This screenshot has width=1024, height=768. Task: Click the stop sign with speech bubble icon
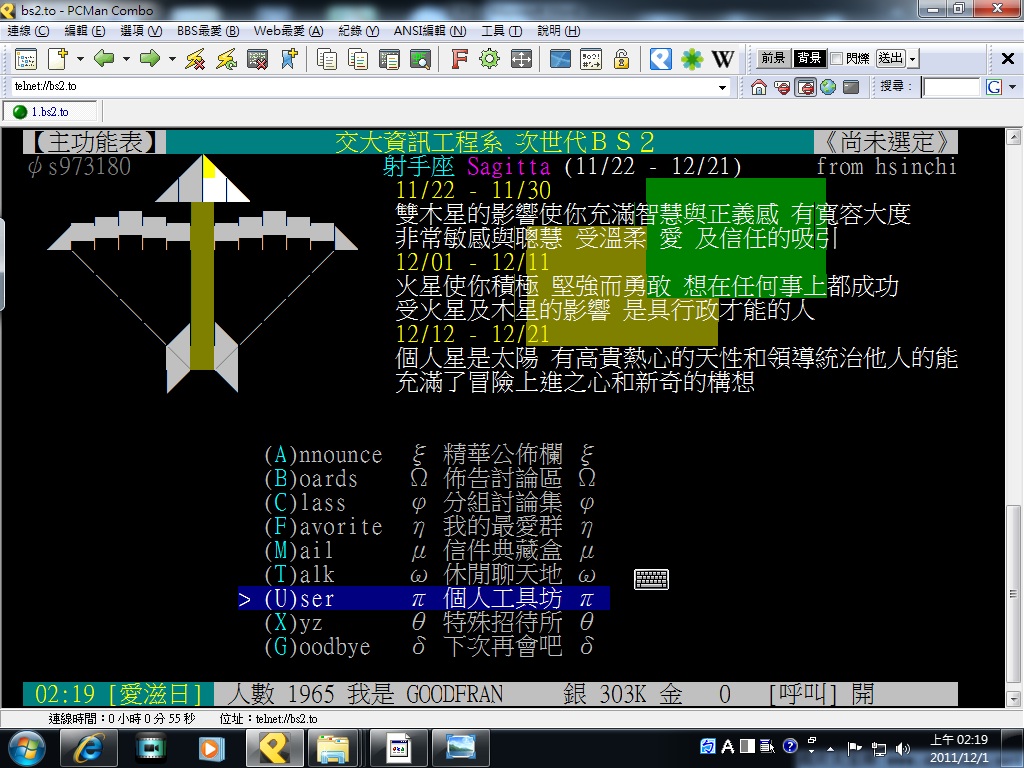pos(782,87)
